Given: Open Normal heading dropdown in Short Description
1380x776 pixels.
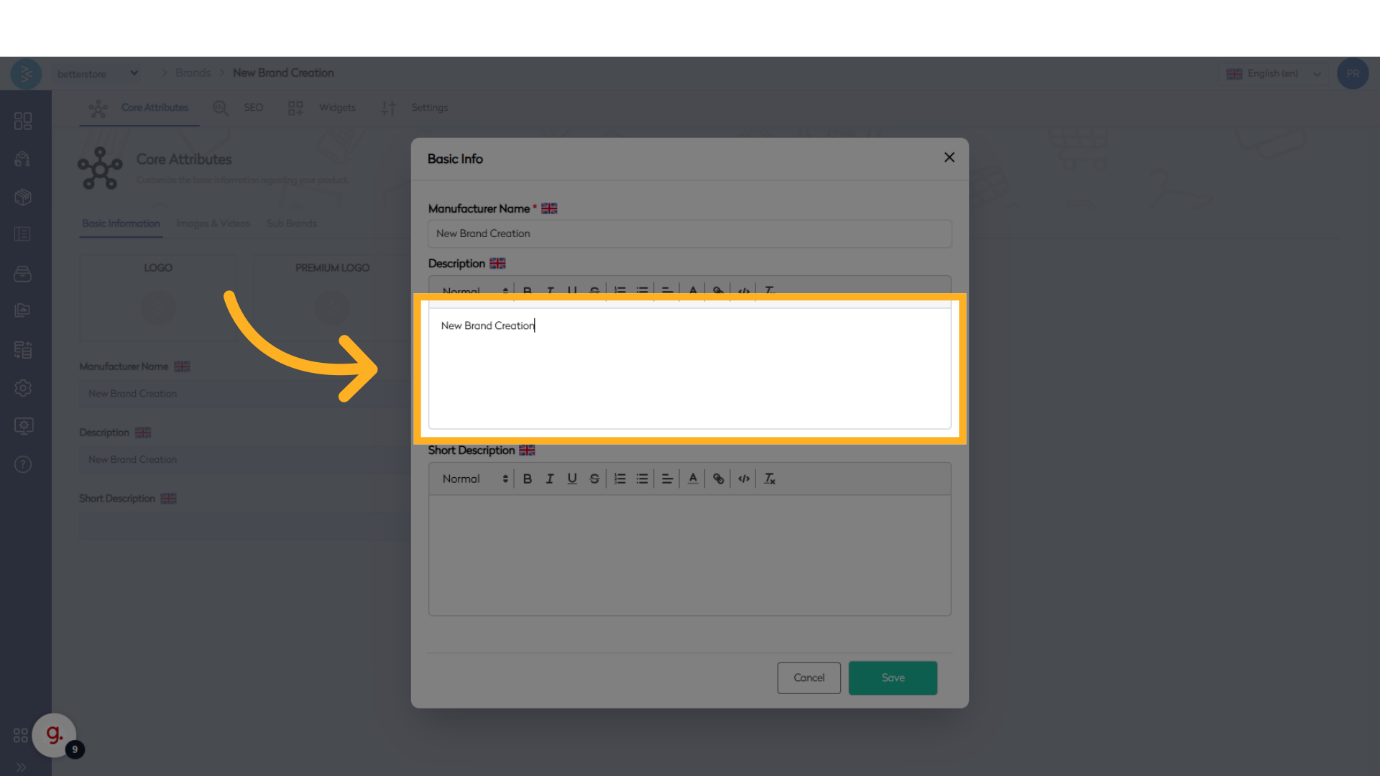Looking at the screenshot, I should pyautogui.click(x=475, y=479).
